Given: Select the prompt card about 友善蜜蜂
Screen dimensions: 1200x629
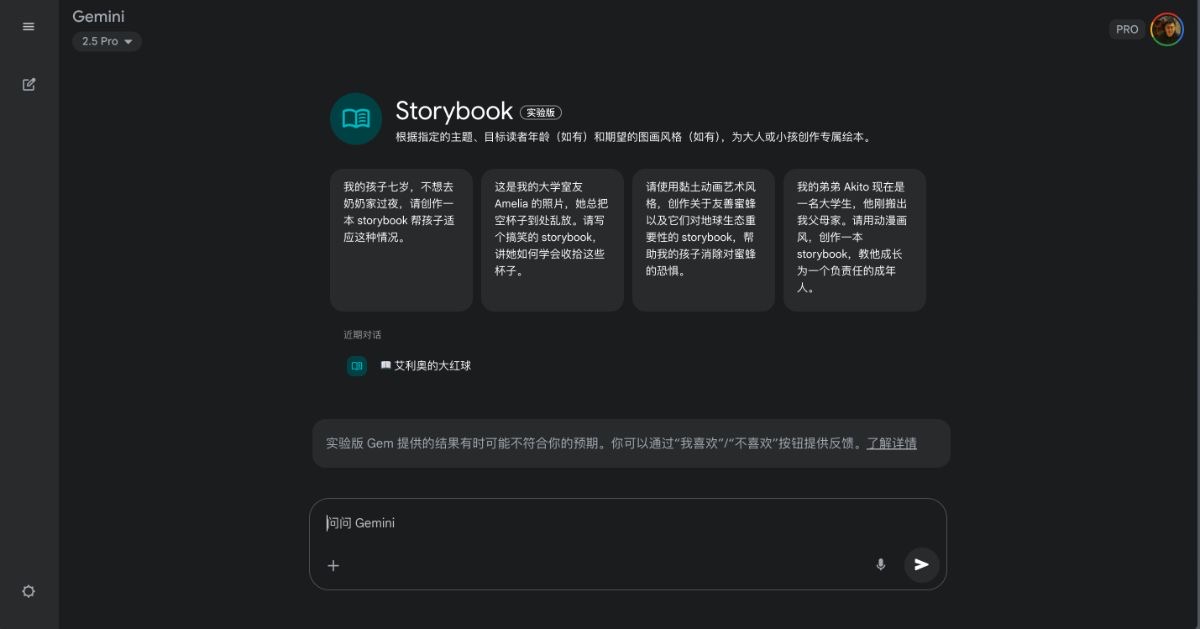Looking at the screenshot, I should 703,240.
